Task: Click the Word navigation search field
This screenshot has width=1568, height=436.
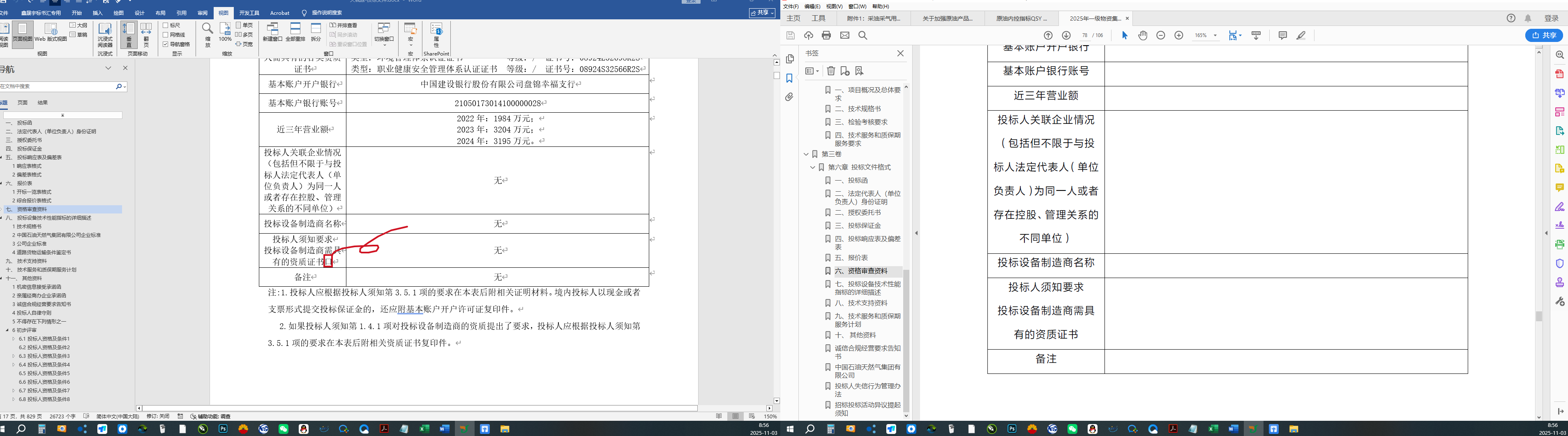Action: (x=58, y=86)
